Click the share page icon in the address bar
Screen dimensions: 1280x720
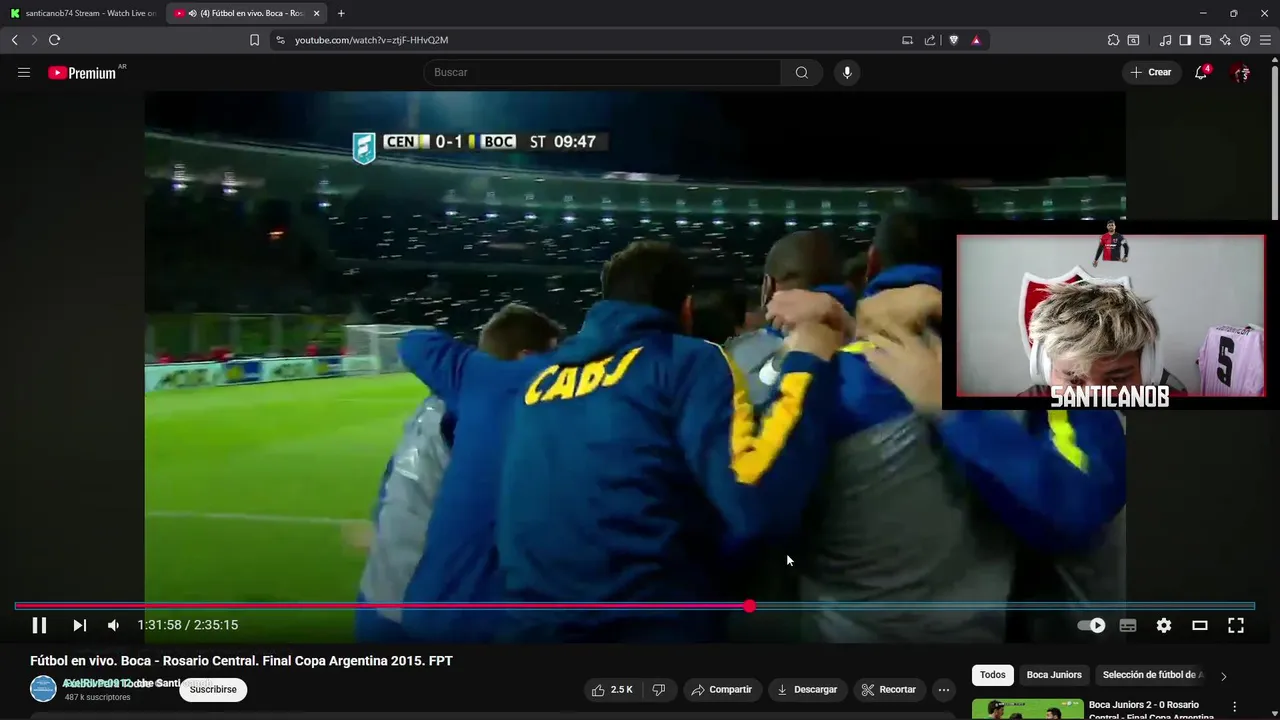click(930, 40)
